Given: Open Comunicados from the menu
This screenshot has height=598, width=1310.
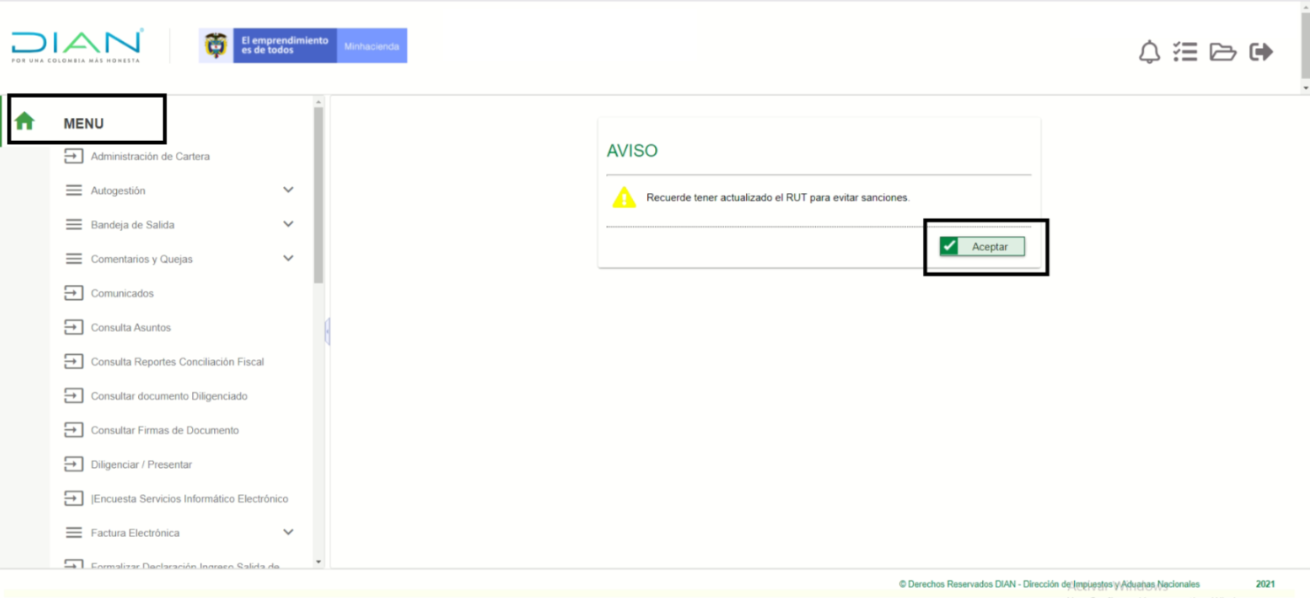Looking at the screenshot, I should (122, 294).
